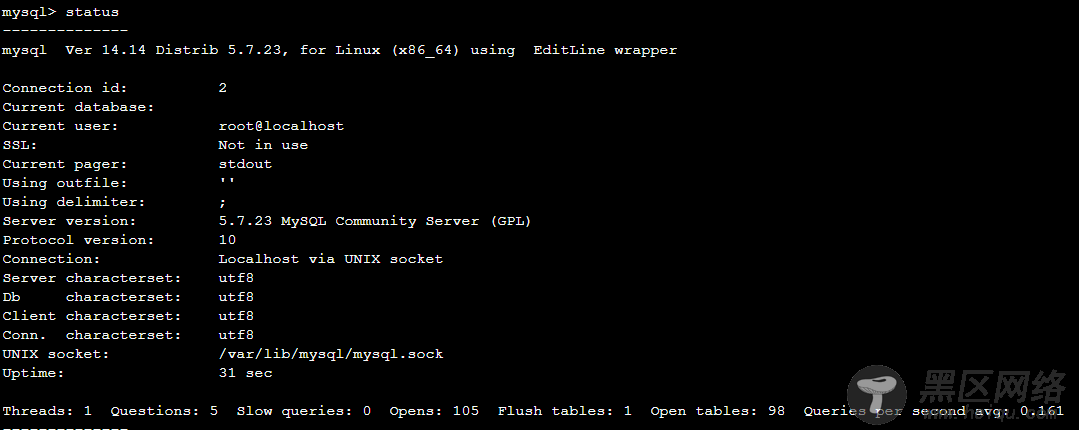
Task: Click the Slow queries: 0 statistic
Action: pos(303,411)
